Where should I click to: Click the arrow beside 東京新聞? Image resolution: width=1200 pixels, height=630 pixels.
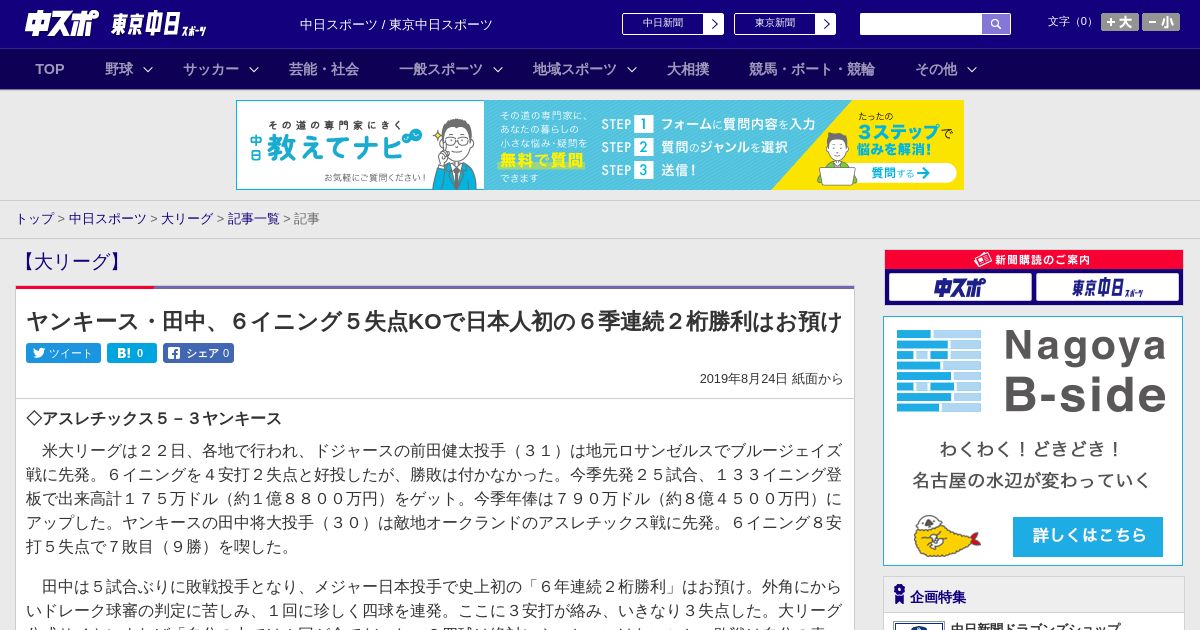click(826, 24)
